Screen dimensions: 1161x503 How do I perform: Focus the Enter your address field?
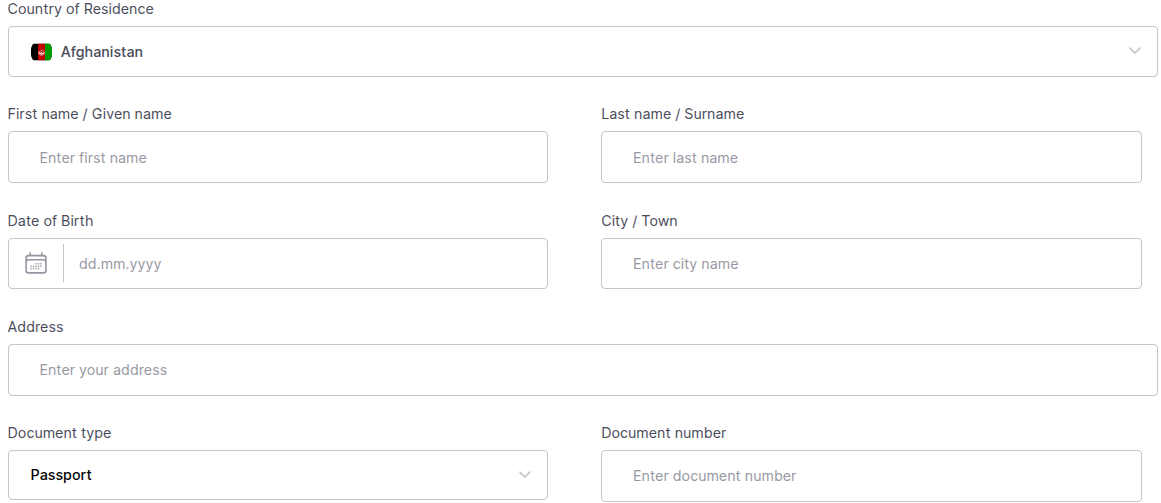(582, 370)
